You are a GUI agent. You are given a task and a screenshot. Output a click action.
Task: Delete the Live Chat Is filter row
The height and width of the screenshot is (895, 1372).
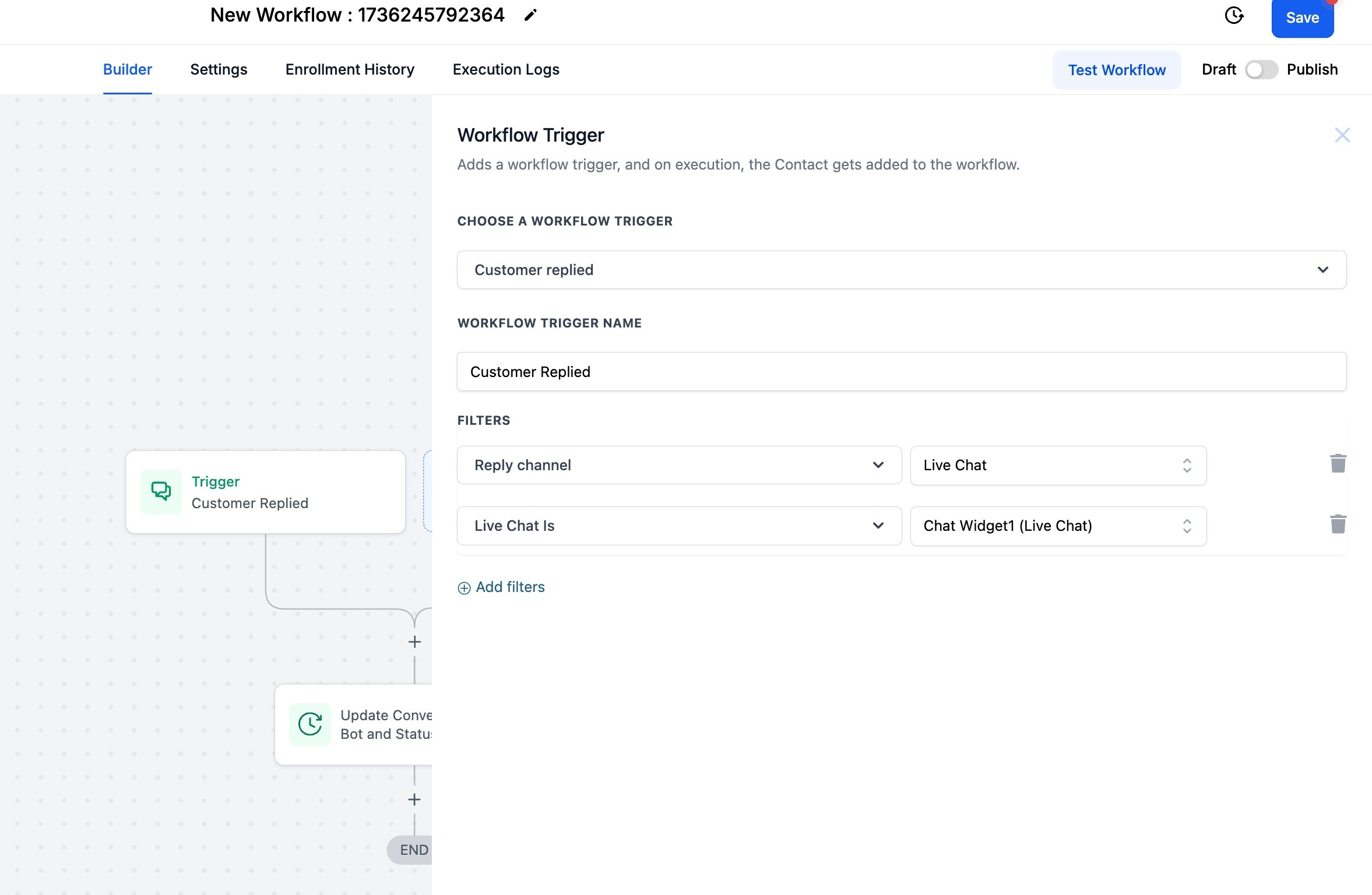point(1338,524)
